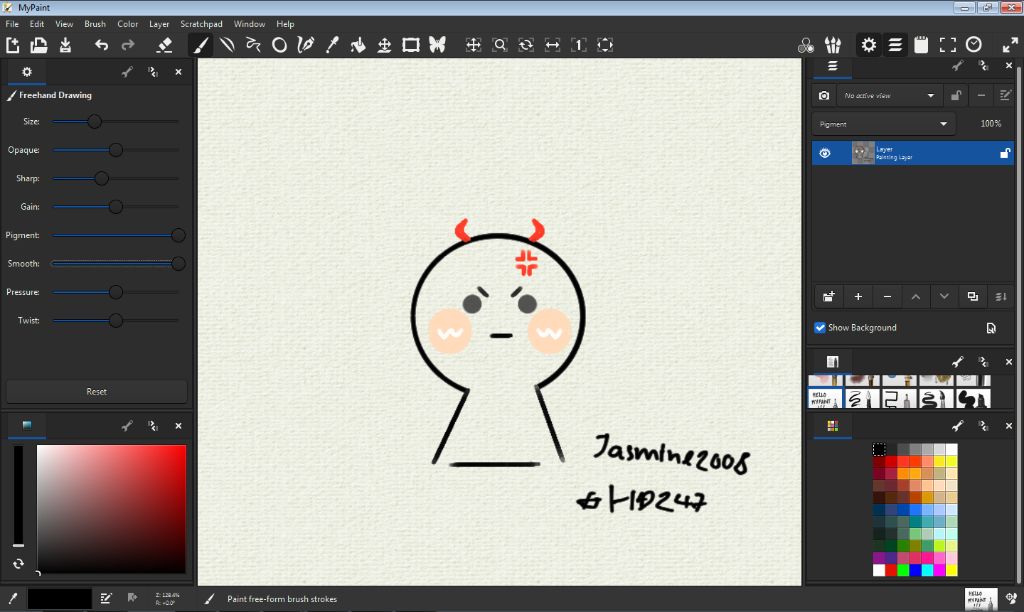Open the Symmetry butterfly tool
This screenshot has width=1024, height=612.
(437, 45)
